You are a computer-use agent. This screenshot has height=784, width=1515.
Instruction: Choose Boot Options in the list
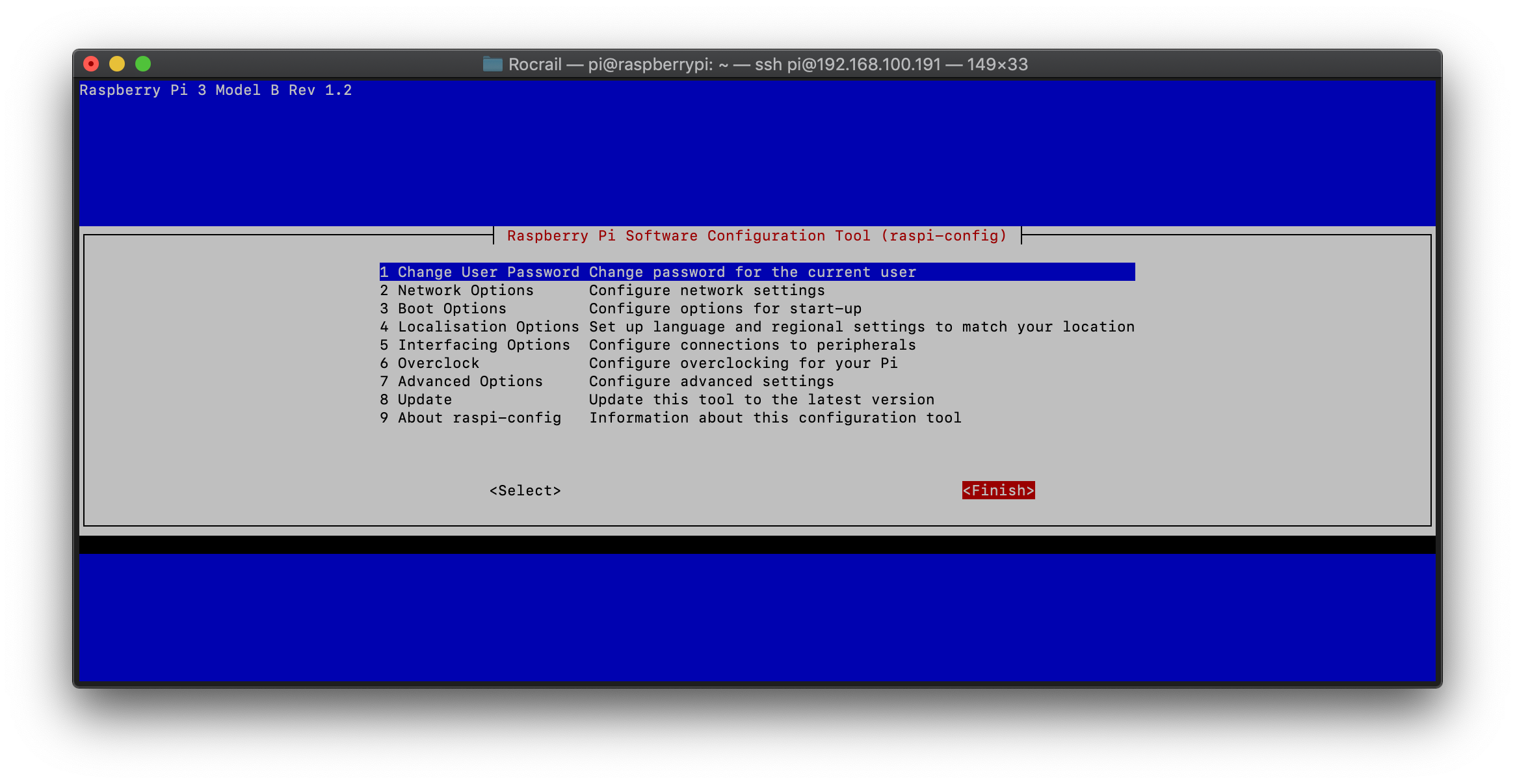[451, 309]
